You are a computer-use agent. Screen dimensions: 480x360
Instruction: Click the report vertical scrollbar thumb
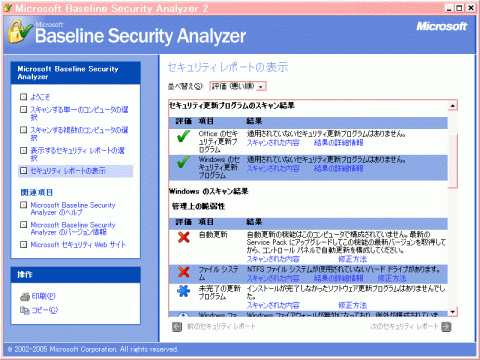[452, 161]
